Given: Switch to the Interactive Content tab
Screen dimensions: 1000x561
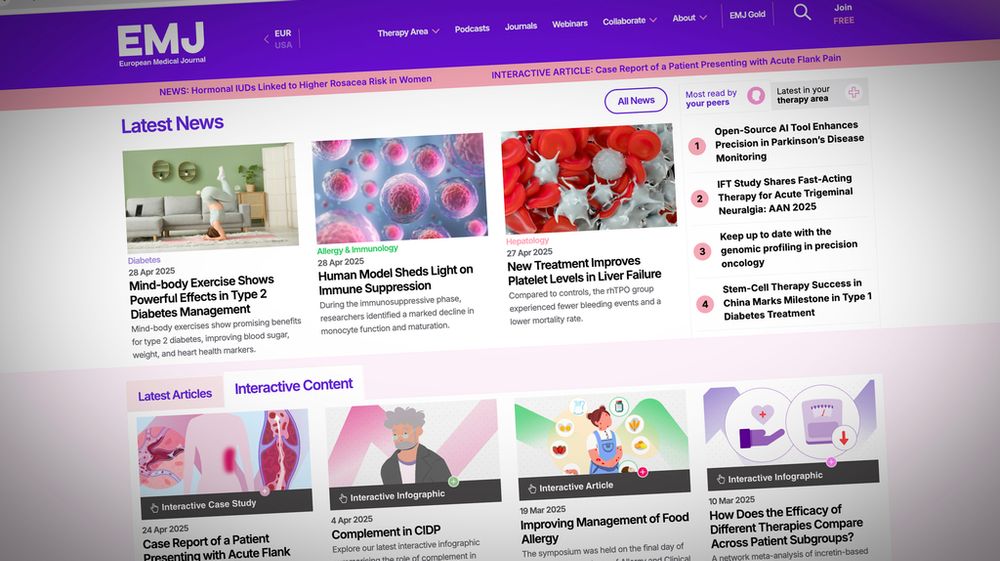Looking at the screenshot, I should [293, 386].
